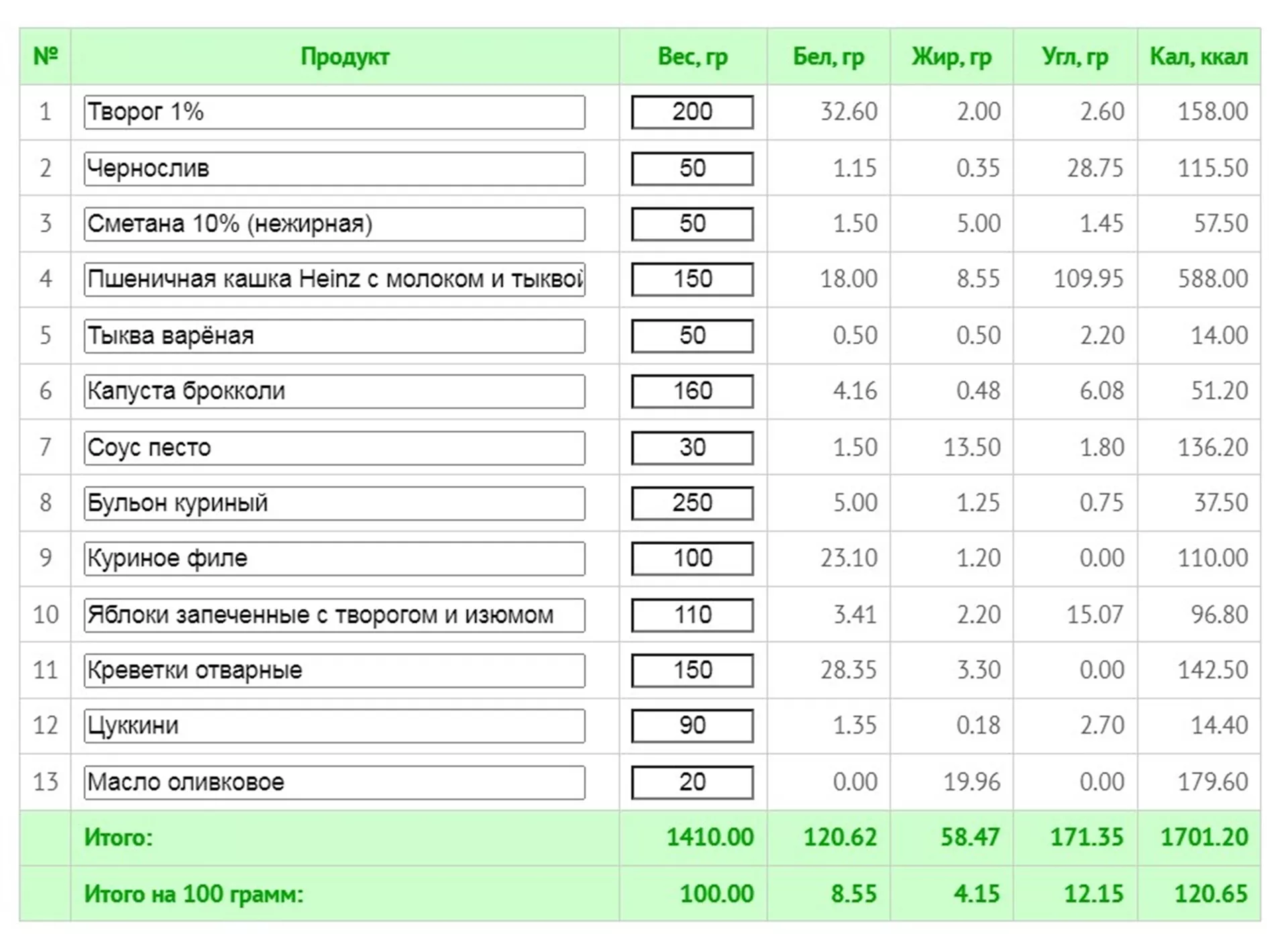Click the Продукт column header
1288x940 pixels.
[x=345, y=57]
